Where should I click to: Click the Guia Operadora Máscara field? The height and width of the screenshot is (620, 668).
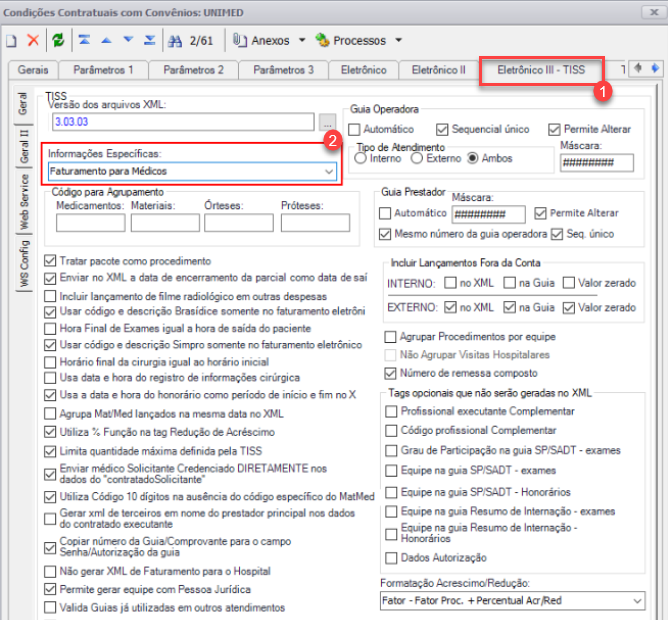point(597,163)
